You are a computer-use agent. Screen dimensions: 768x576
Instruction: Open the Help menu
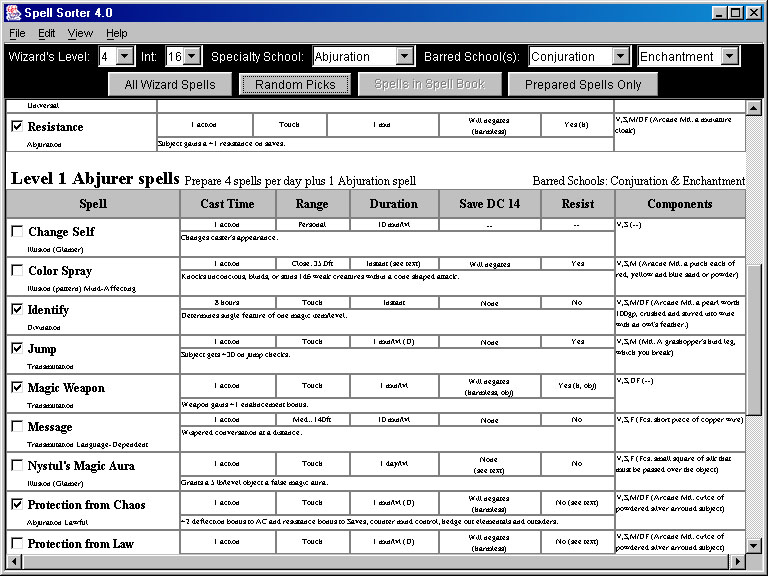point(117,33)
